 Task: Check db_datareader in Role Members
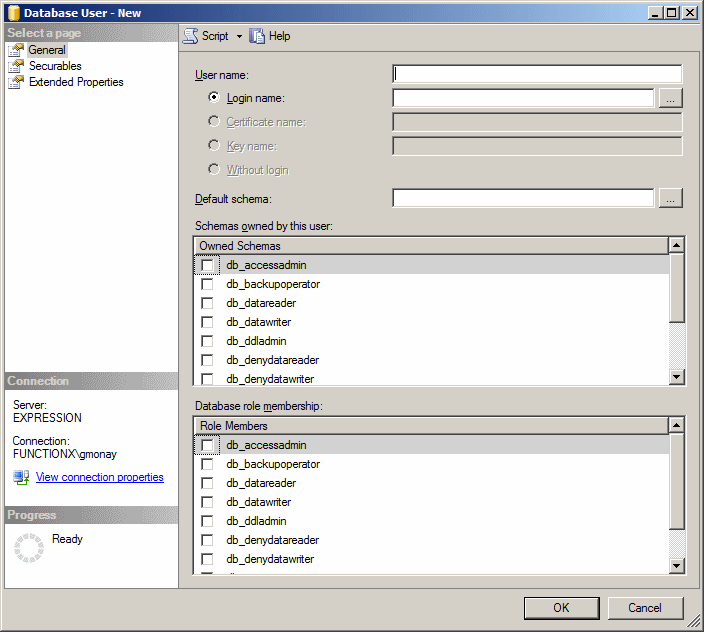pyautogui.click(x=207, y=483)
